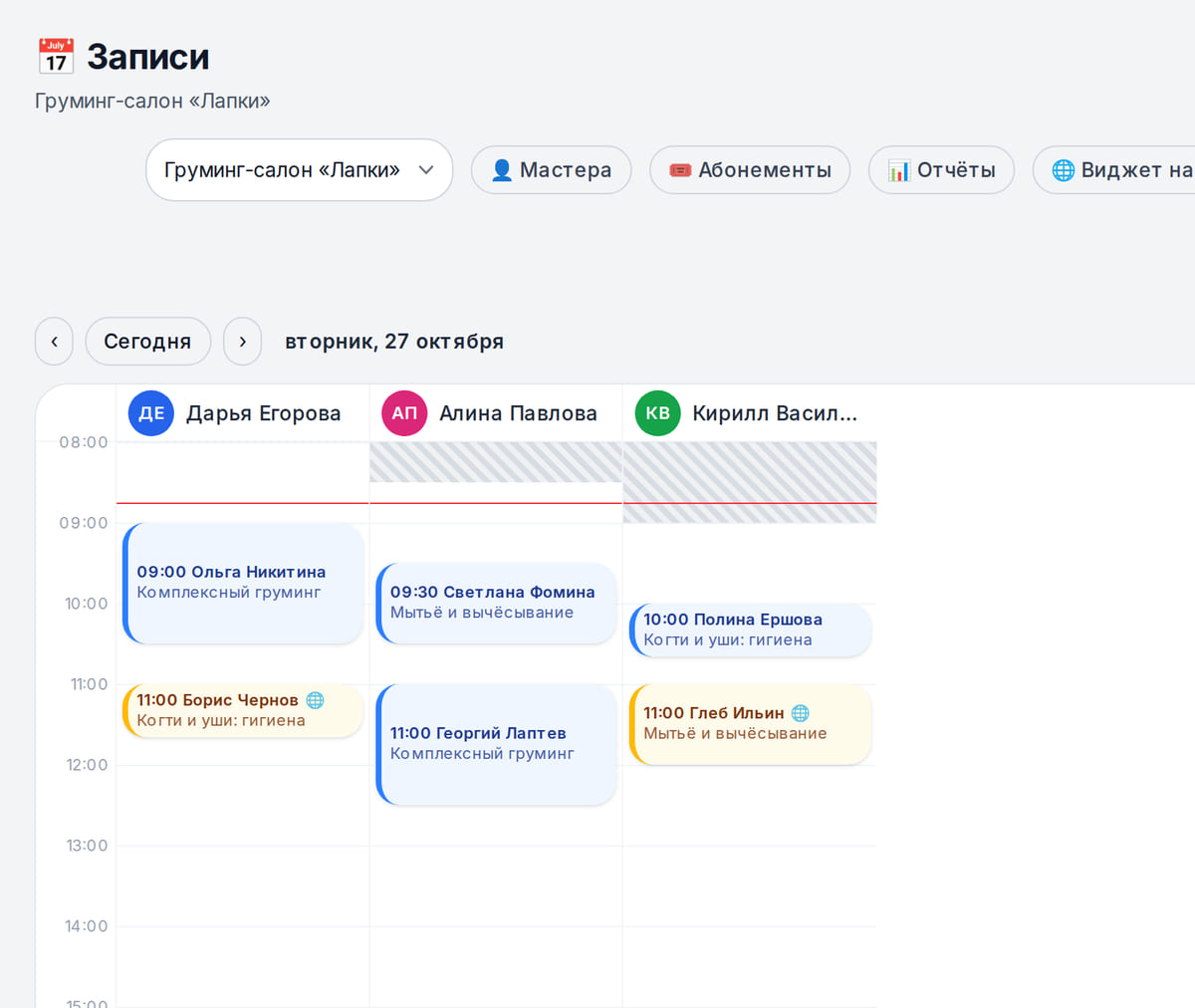This screenshot has width=1195, height=1008.
Task: Open the 09:00 Ольга Никитина appointment
Action: (243, 584)
